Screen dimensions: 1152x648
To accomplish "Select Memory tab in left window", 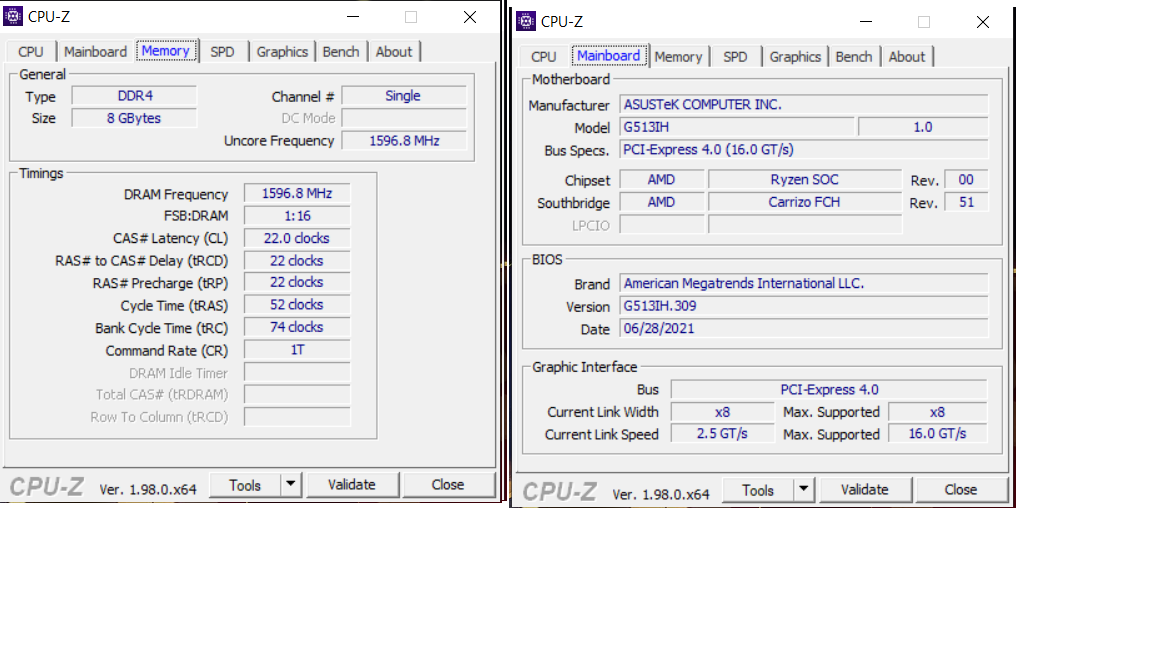I will click(x=166, y=51).
